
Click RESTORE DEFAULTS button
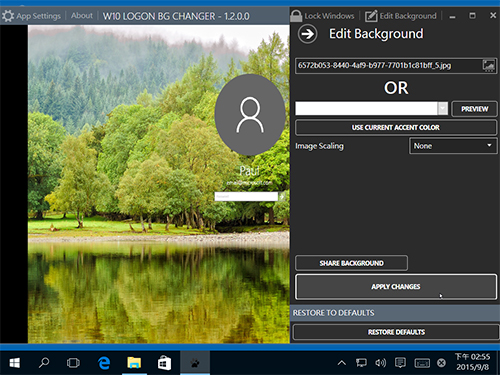pyautogui.click(x=396, y=332)
